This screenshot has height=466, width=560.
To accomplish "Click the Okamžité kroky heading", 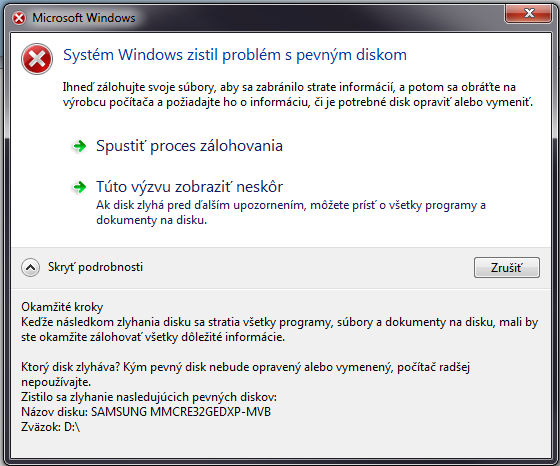I will (x=62, y=307).
